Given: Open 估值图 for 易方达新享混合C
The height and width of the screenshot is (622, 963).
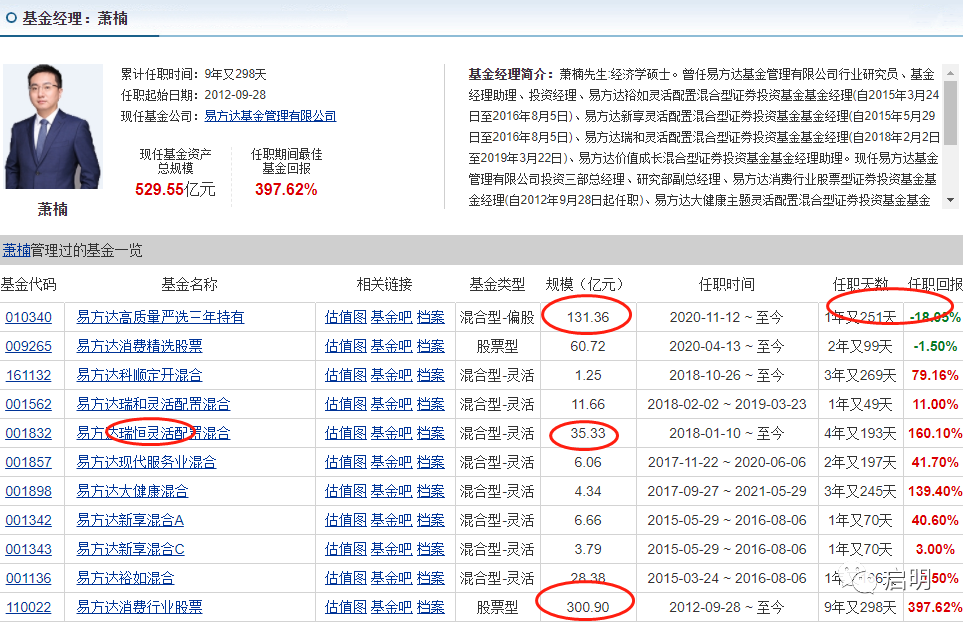Looking at the screenshot, I should click(346, 549).
